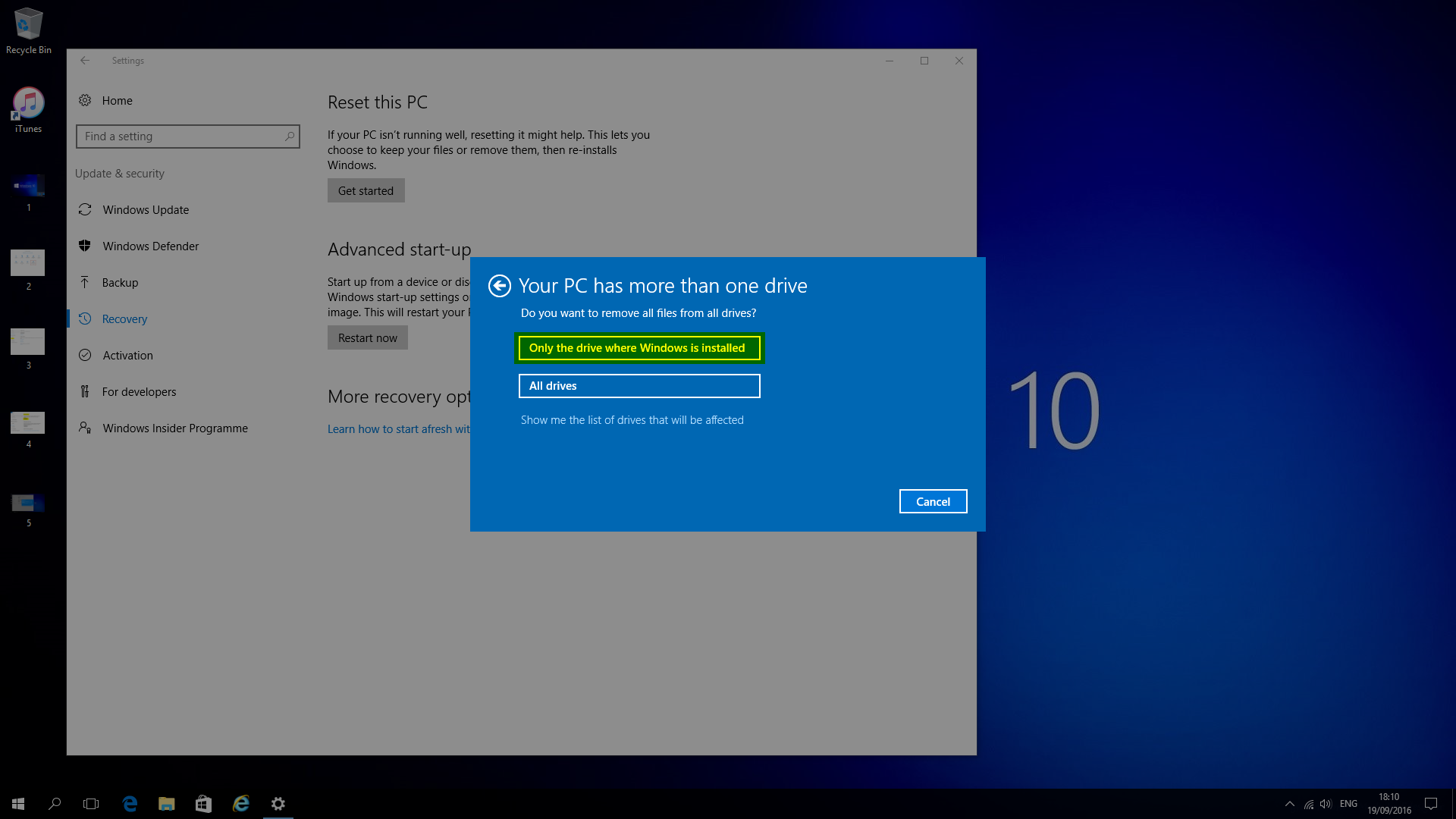Launch Microsoft Edge from the taskbar
The width and height of the screenshot is (1456, 819).
point(130,804)
